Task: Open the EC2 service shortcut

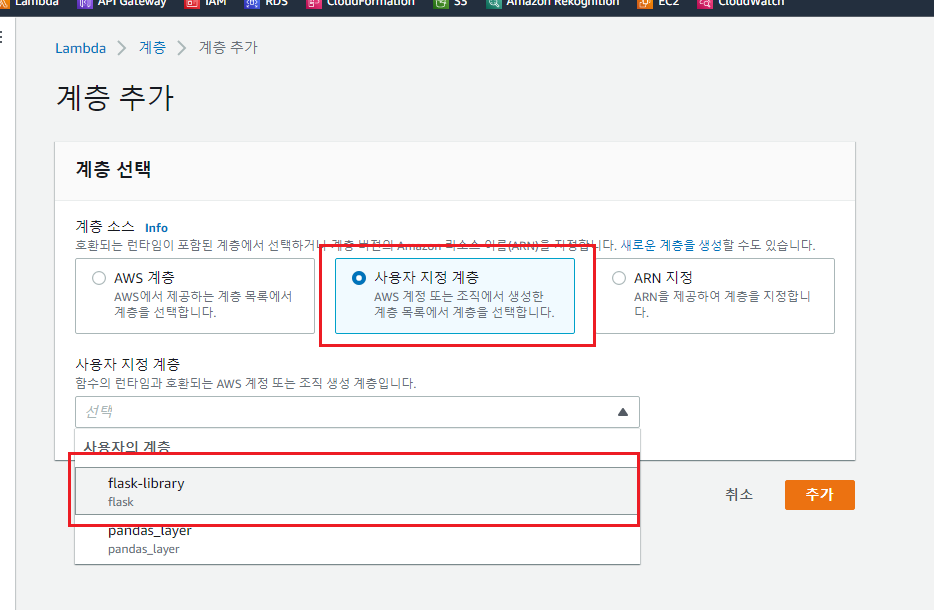Action: click(658, 3)
